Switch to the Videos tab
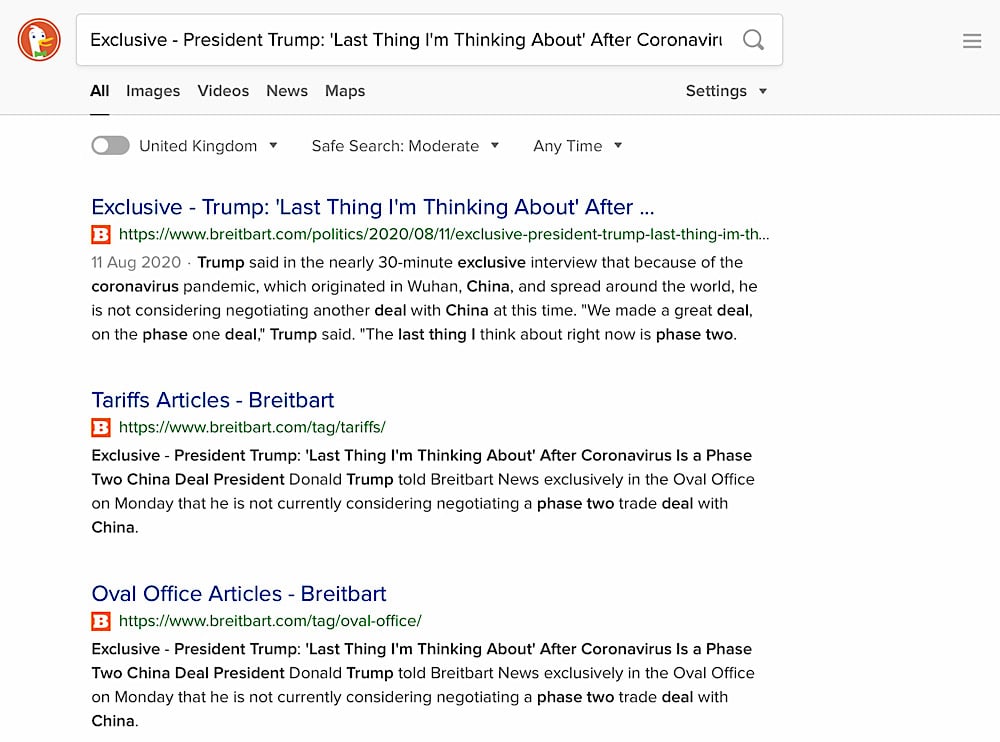Screen dimensions: 1000x742 [x=223, y=91]
